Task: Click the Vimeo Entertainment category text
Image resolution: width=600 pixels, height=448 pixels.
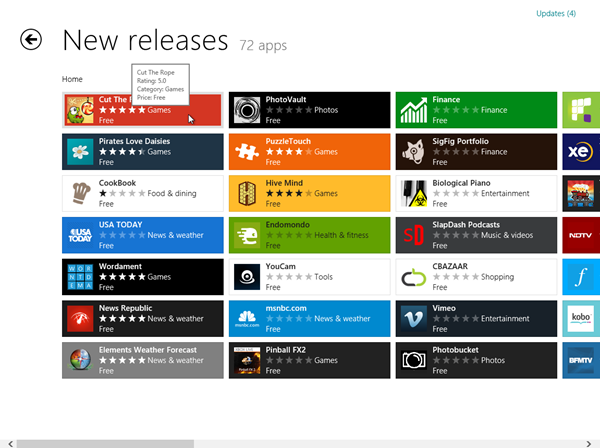Action: click(x=505, y=318)
